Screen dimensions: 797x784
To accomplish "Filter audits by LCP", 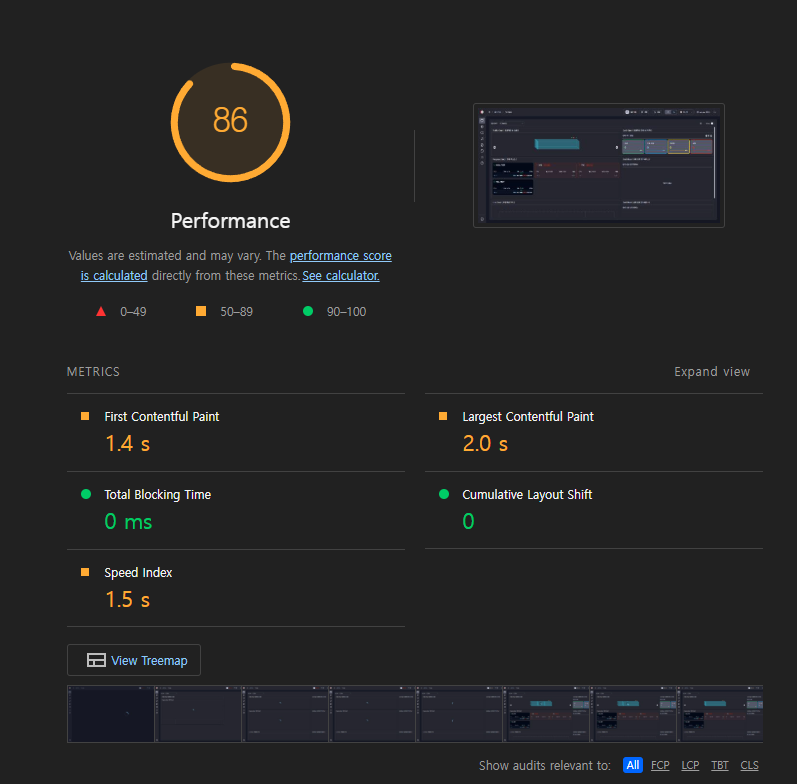I will point(690,765).
